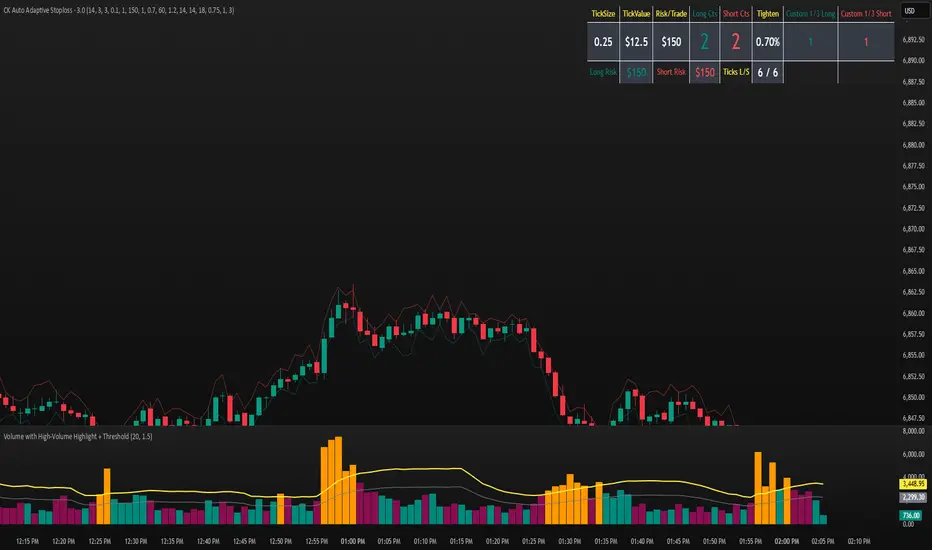This screenshot has width=932, height=550.
Task: Click the green $150 Long Risk value
Action: click(x=636, y=72)
